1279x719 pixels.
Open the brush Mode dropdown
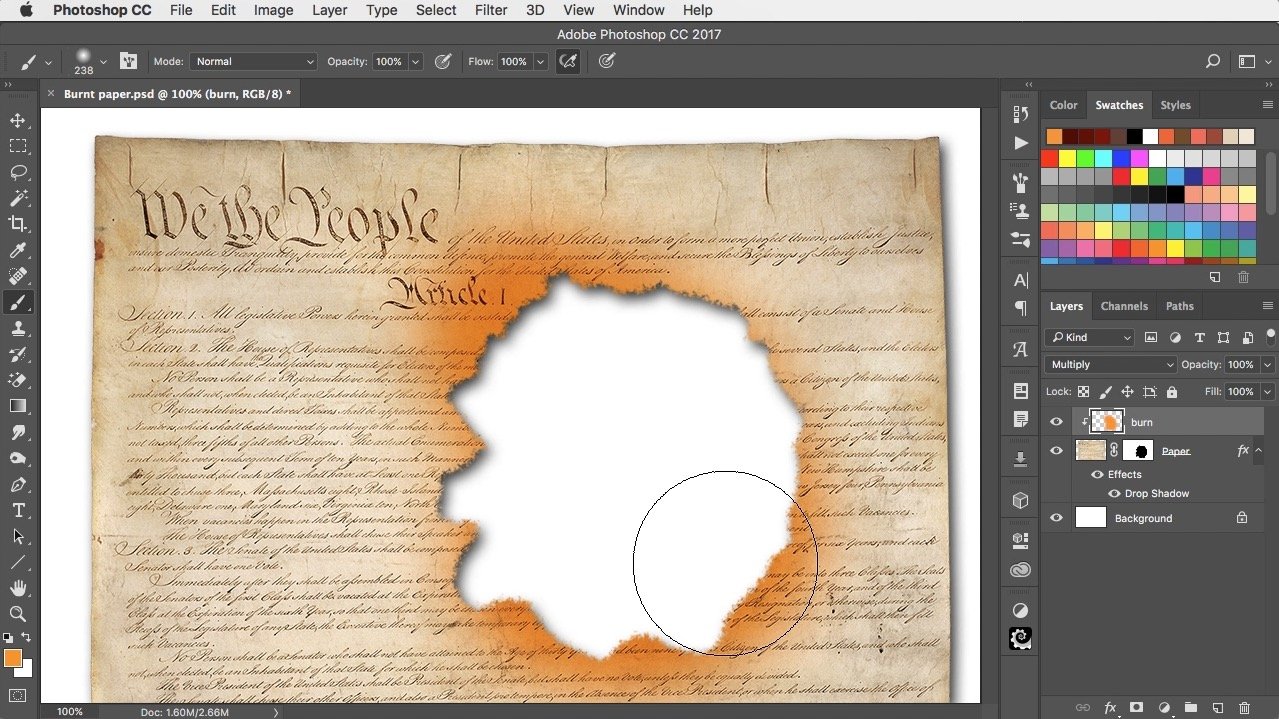253,61
